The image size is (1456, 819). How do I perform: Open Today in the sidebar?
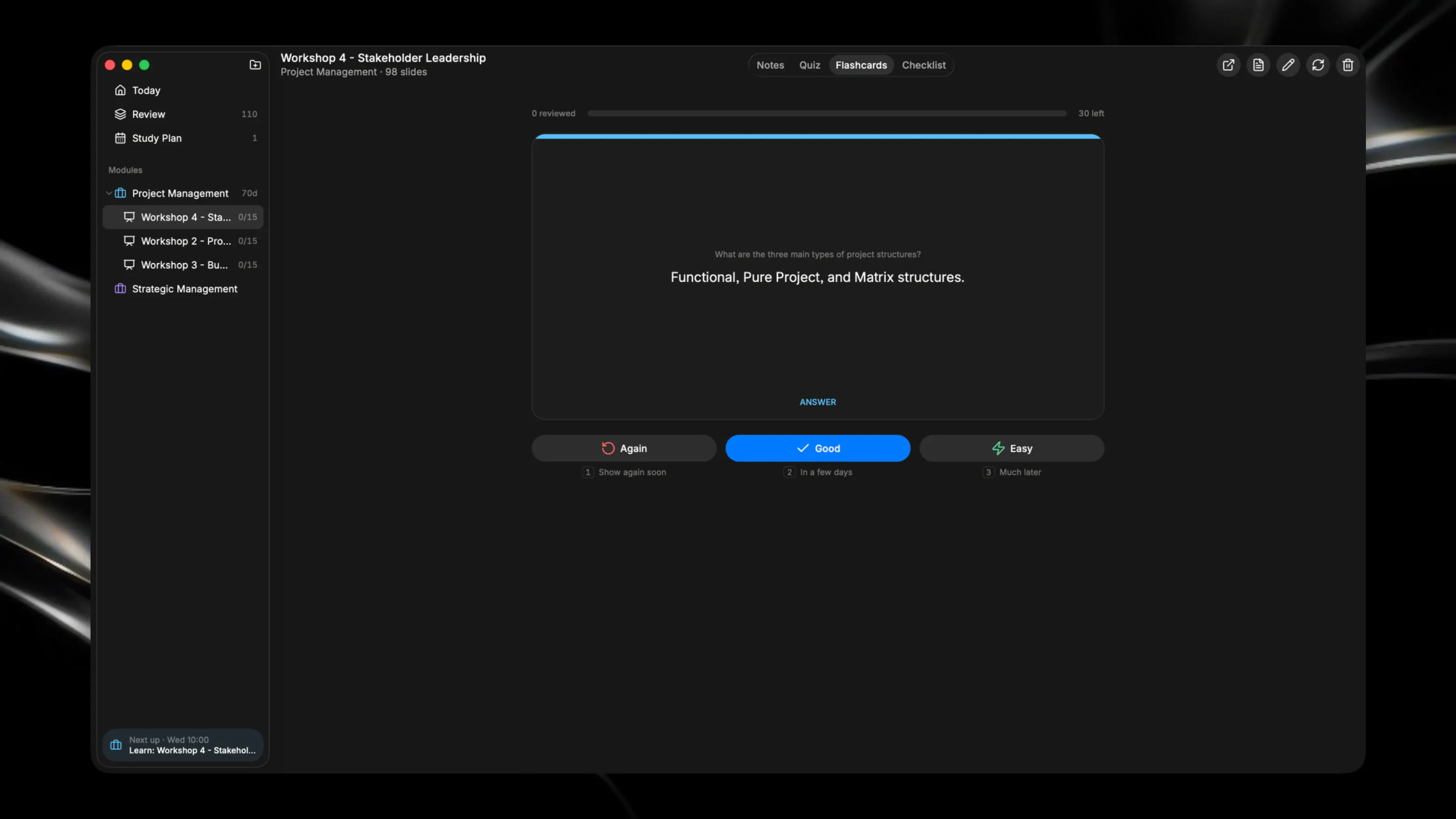click(x=182, y=90)
